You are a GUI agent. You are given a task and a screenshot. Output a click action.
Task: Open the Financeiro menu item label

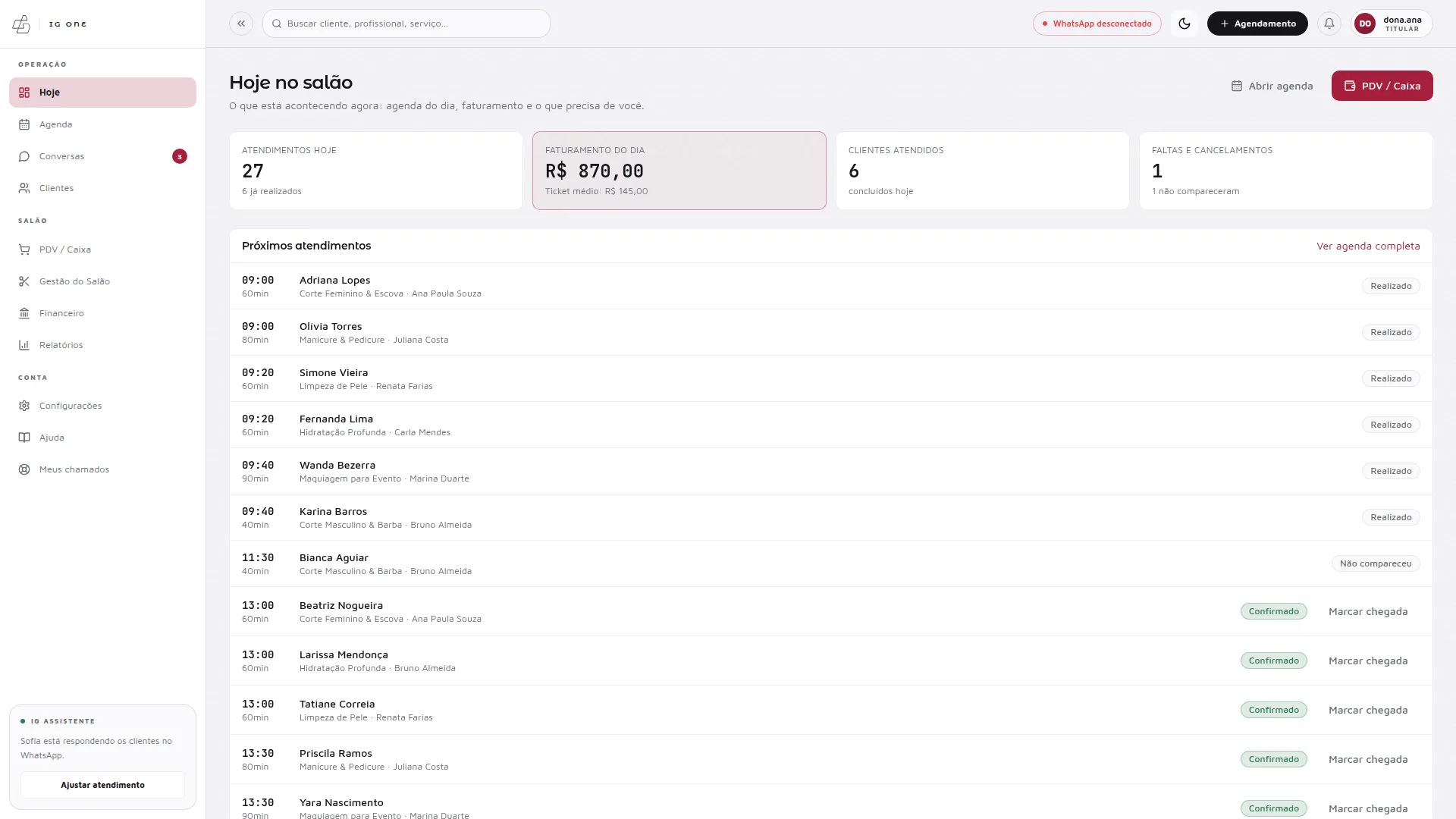61,313
